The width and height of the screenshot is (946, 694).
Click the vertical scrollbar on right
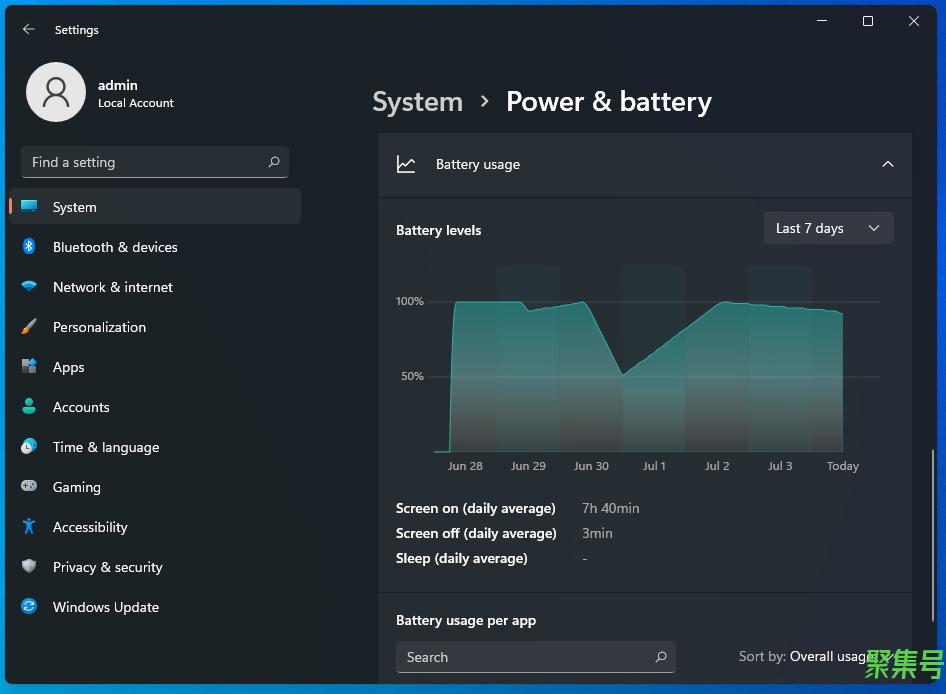click(x=932, y=535)
